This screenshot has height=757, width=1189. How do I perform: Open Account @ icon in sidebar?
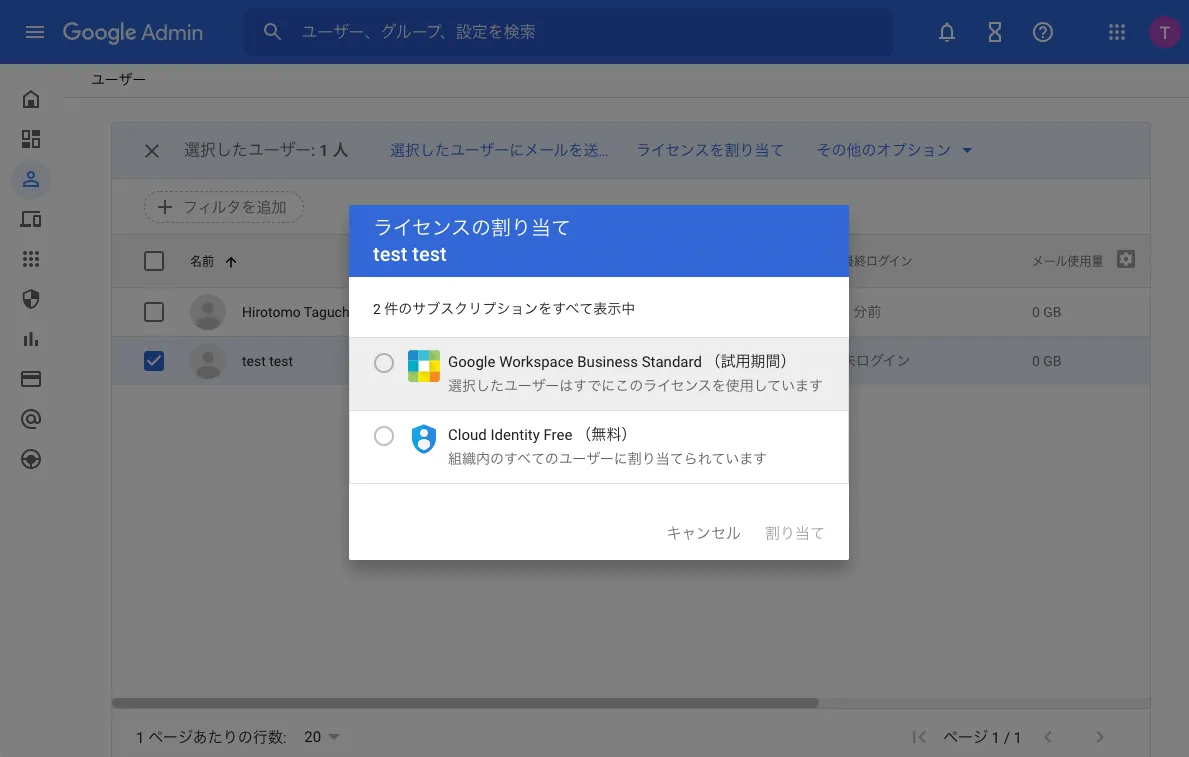(x=31, y=419)
